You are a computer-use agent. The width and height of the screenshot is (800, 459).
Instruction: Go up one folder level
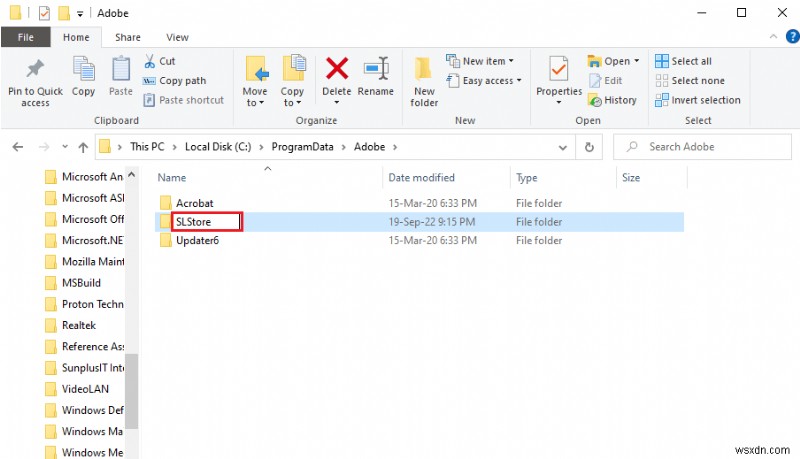coord(83,147)
